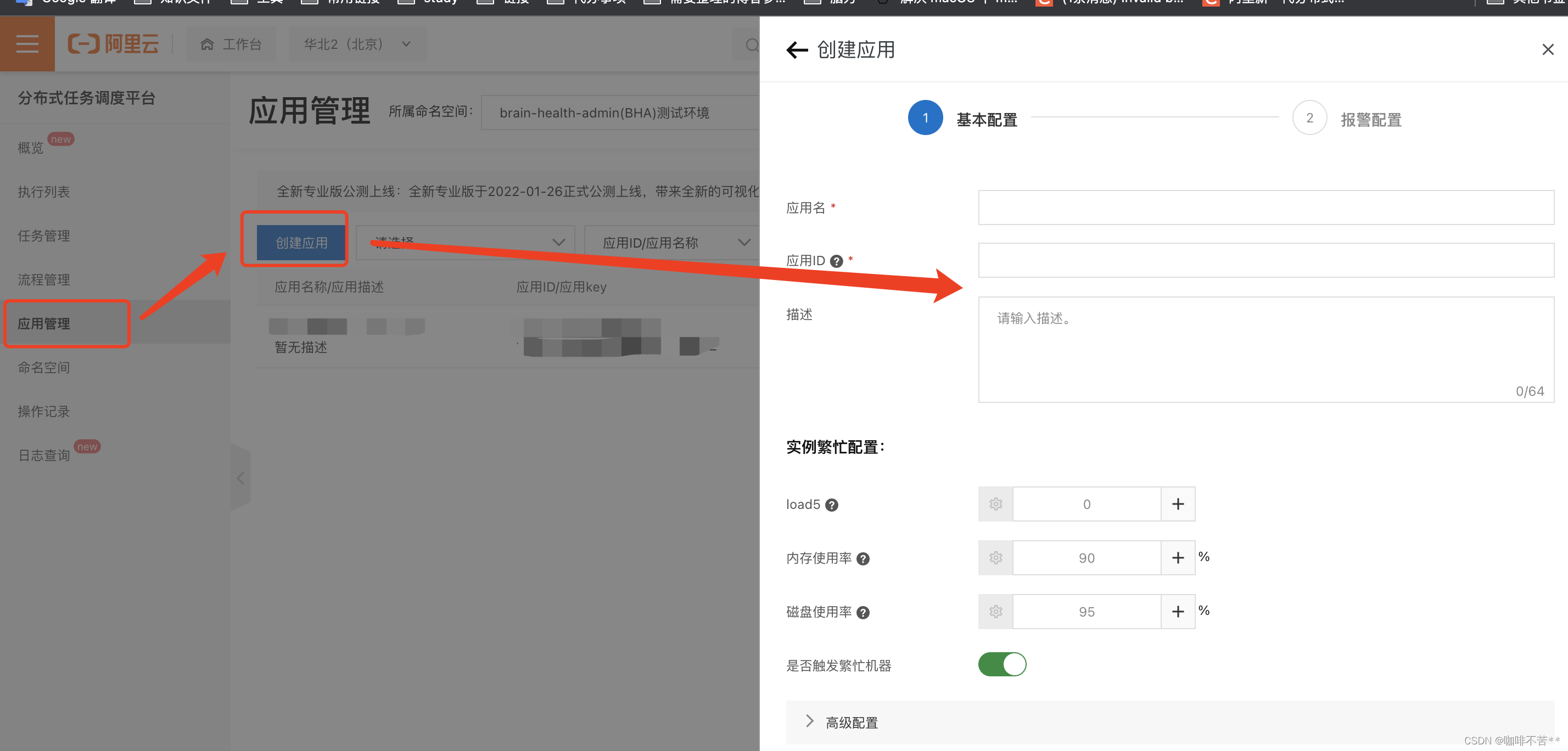Image resolution: width=1568 pixels, height=751 pixels.
Task: Click the blue 创建应用 button
Action: point(301,243)
